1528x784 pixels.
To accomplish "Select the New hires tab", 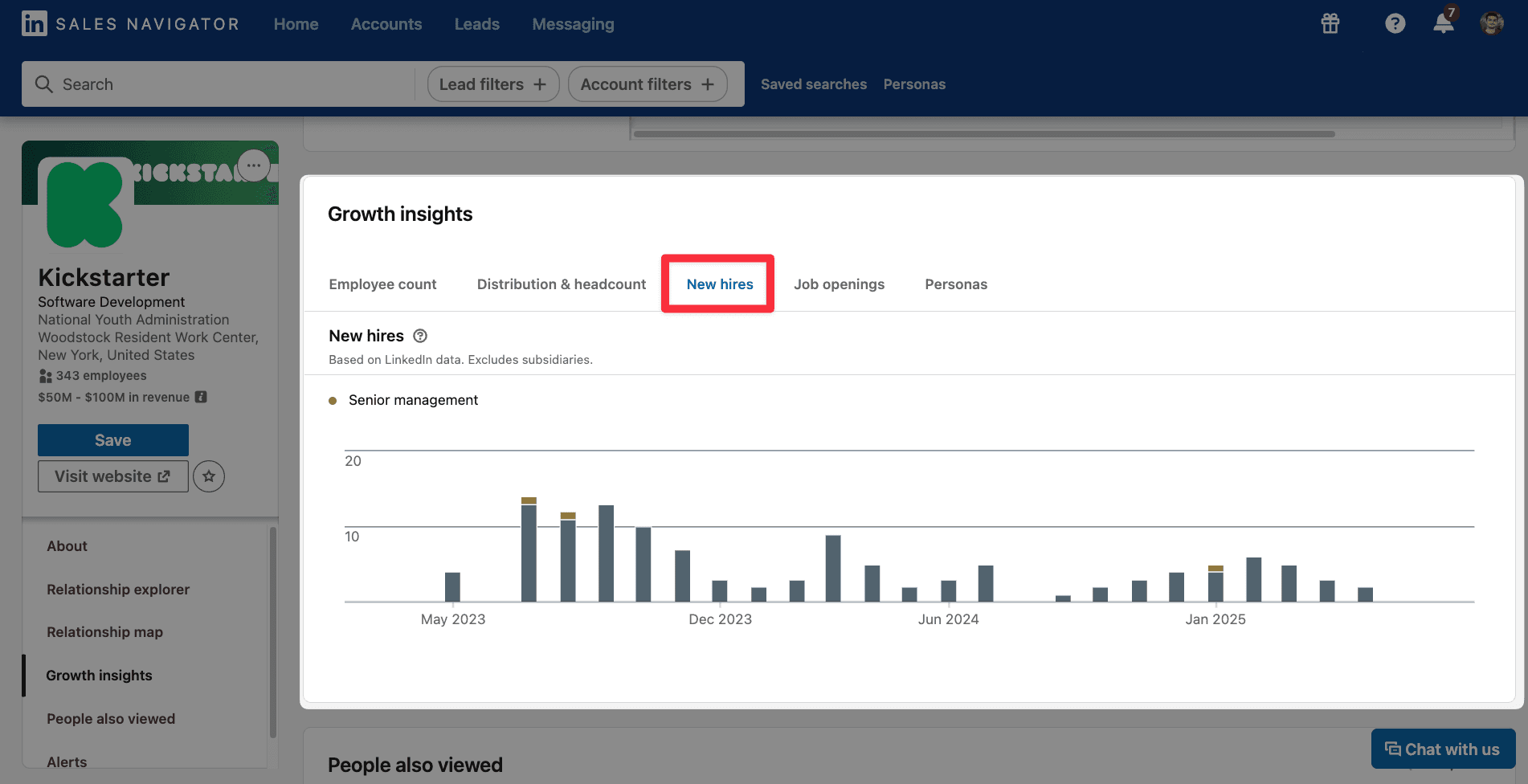I will (x=720, y=284).
